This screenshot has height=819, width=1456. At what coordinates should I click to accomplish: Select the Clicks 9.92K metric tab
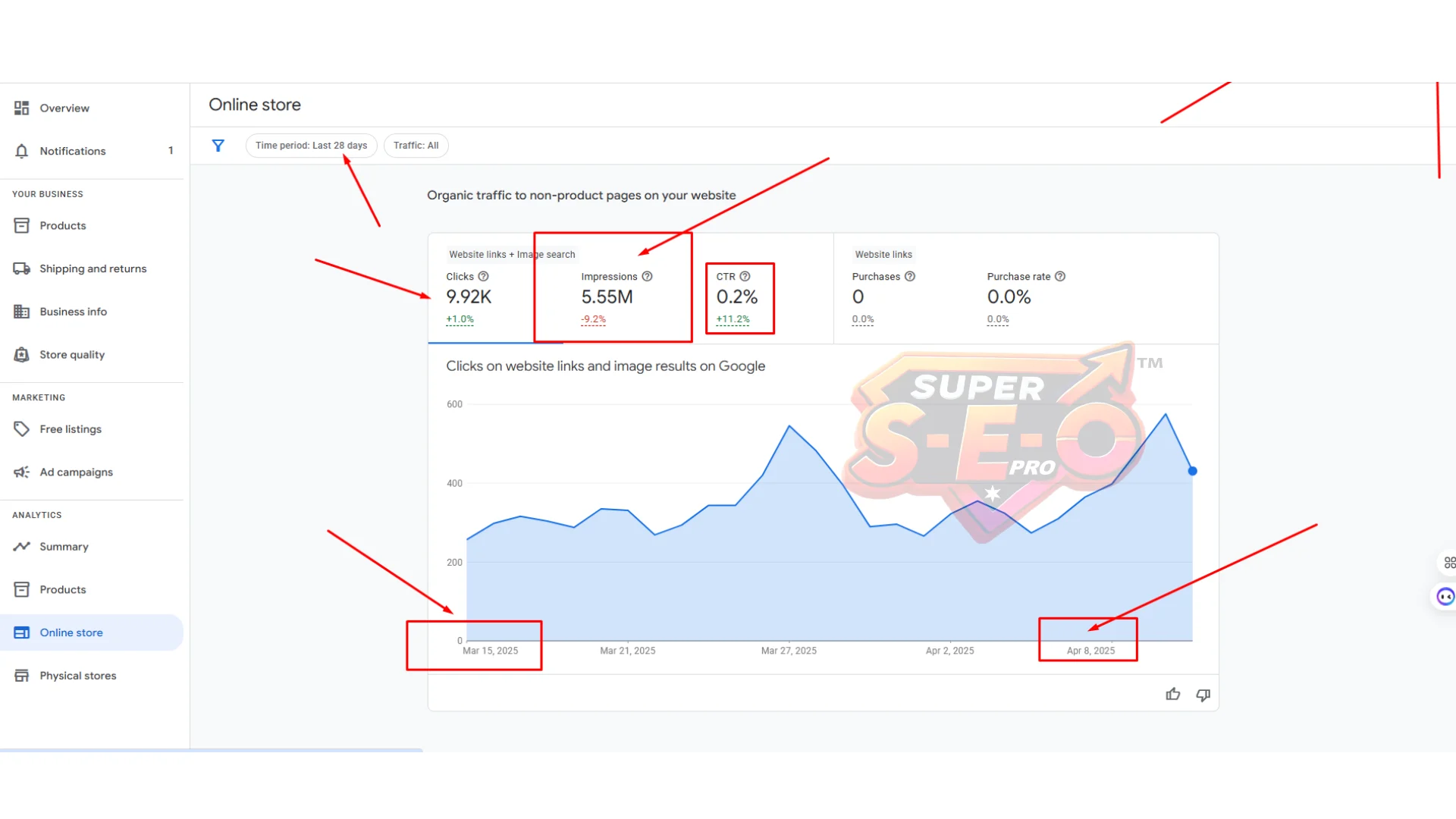pyautogui.click(x=470, y=297)
